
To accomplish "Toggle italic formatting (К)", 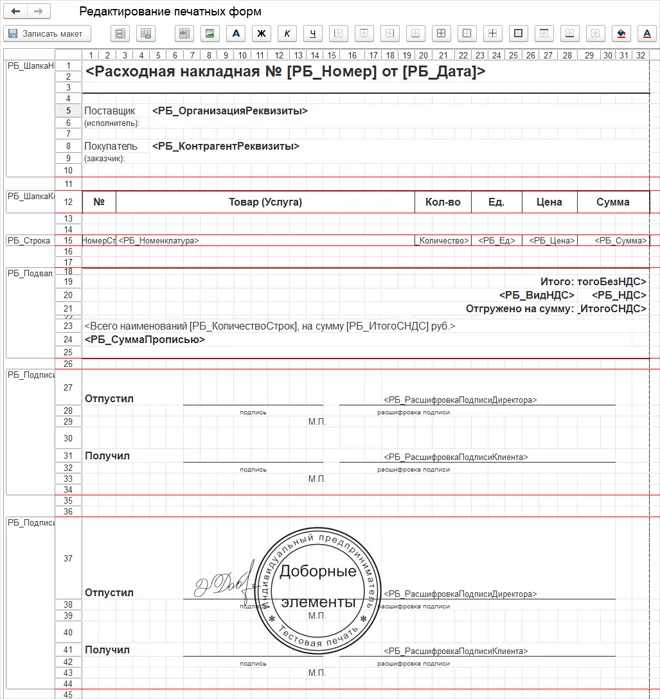I will tap(287, 33).
